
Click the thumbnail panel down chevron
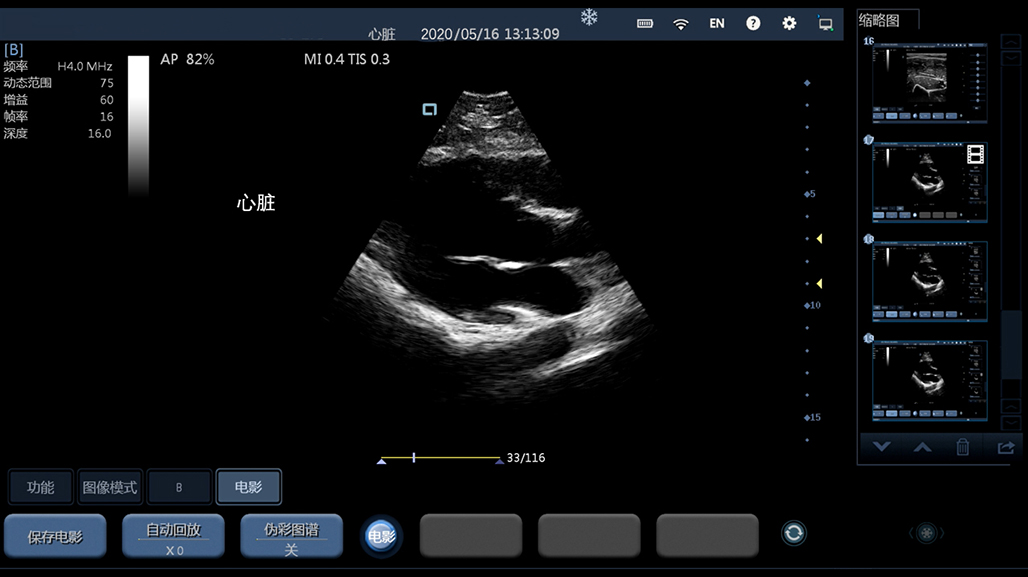881,447
